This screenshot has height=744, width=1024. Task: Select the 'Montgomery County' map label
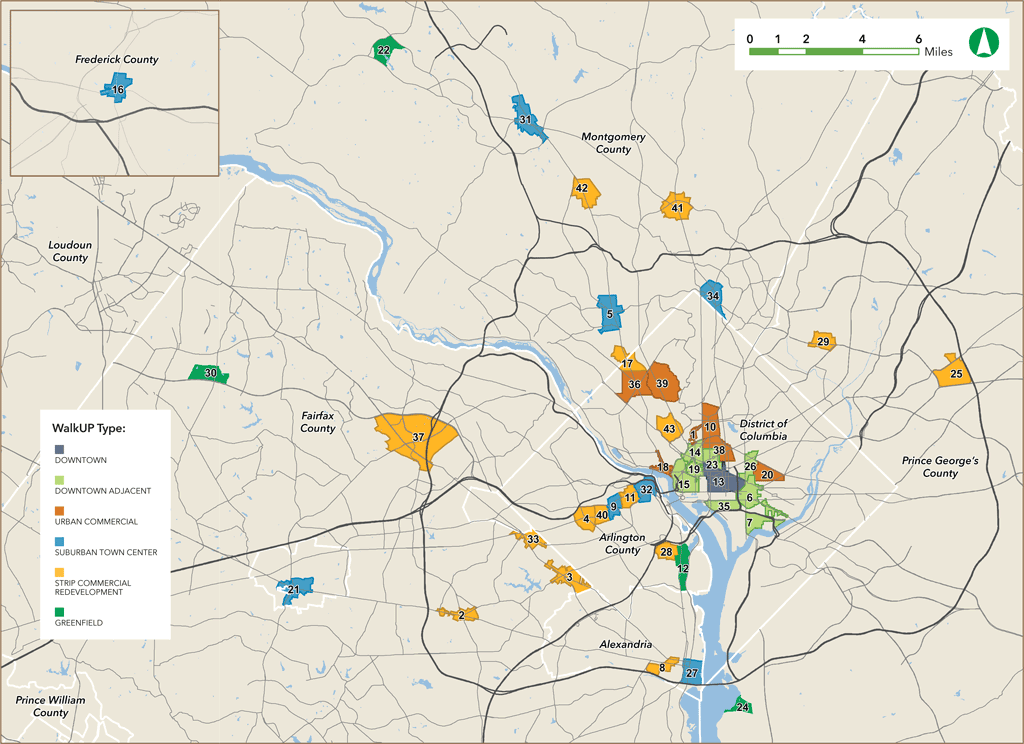coord(613,143)
